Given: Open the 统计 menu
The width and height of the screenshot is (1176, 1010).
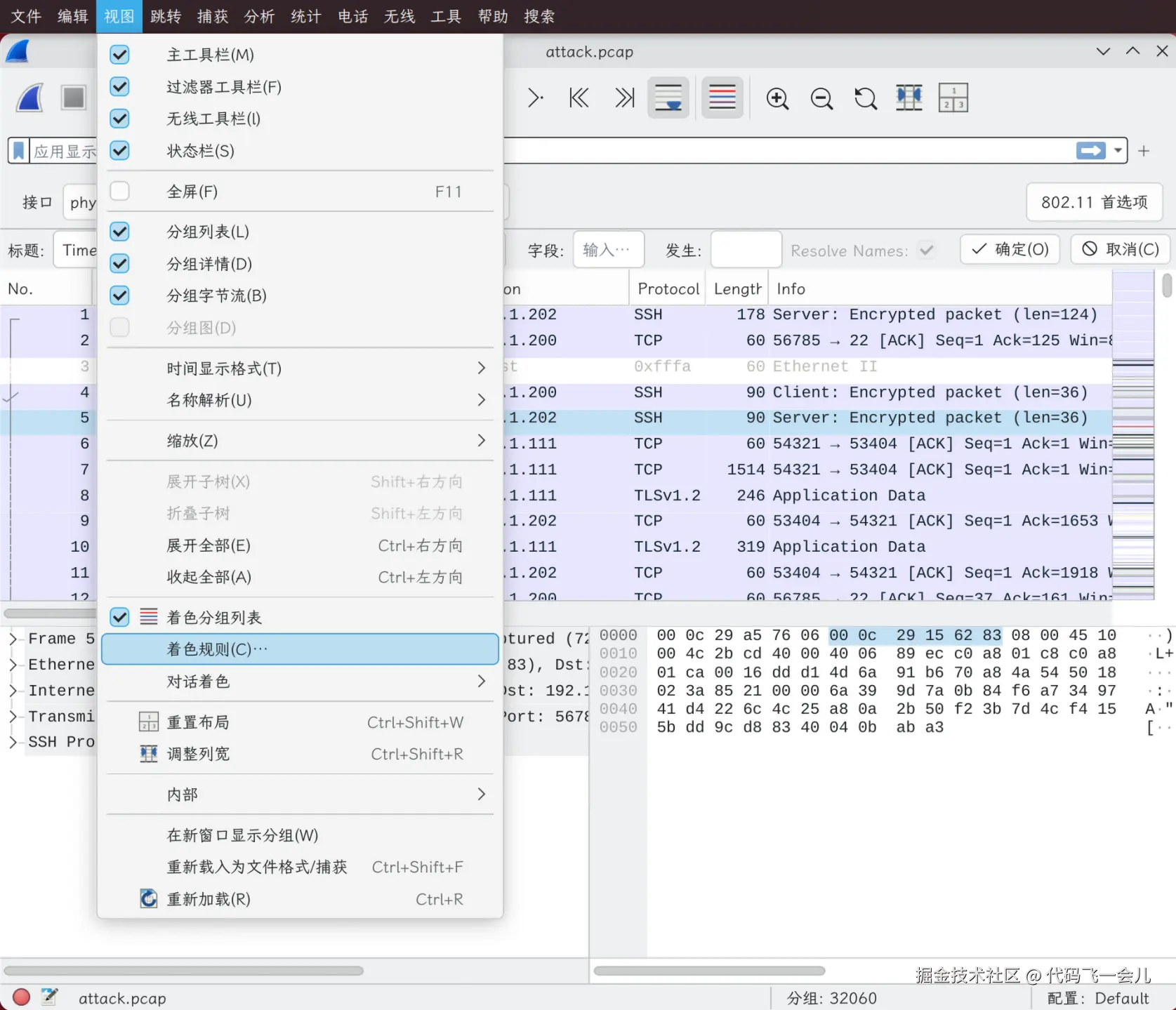Looking at the screenshot, I should coord(306,16).
